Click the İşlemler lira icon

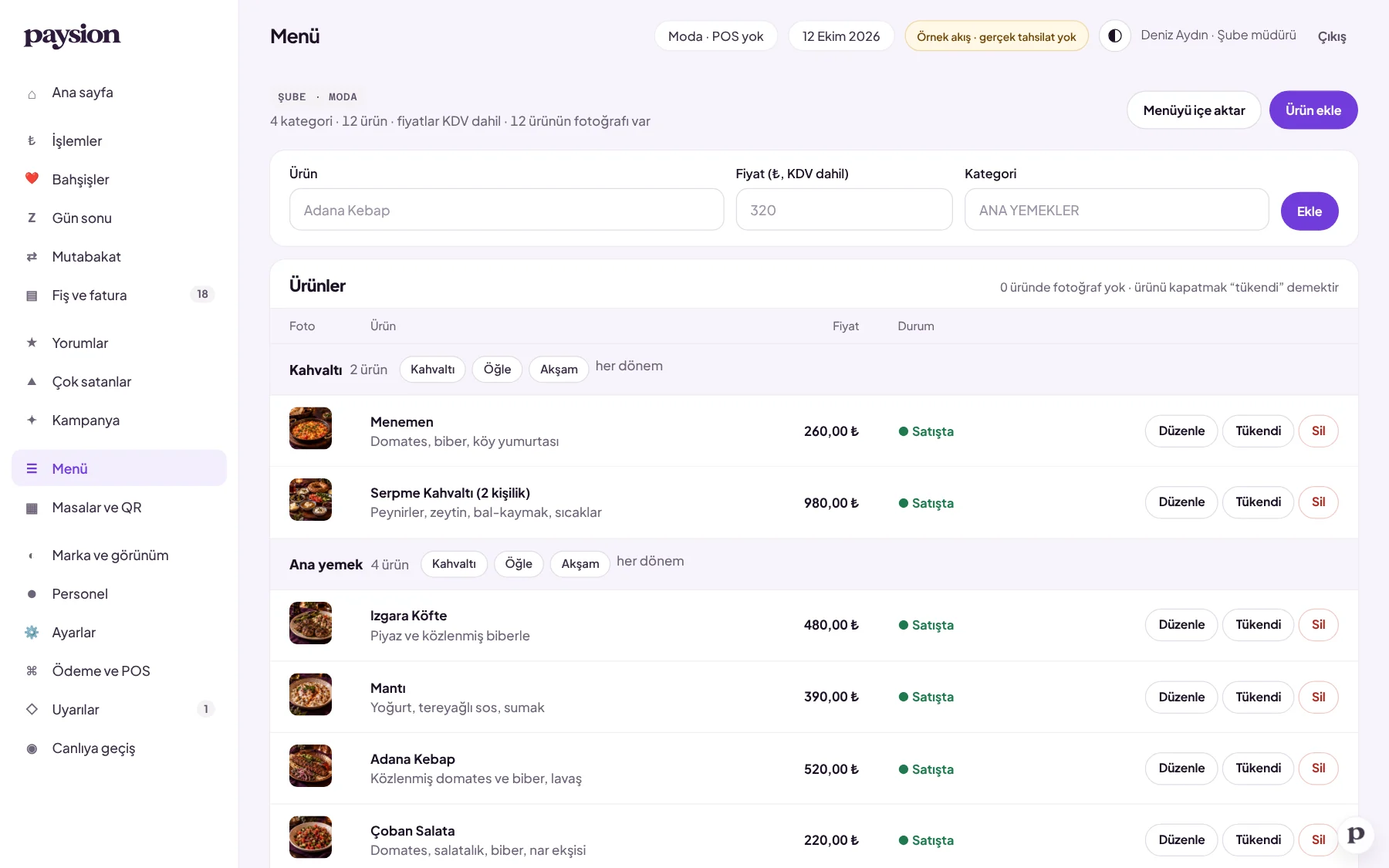[32, 141]
